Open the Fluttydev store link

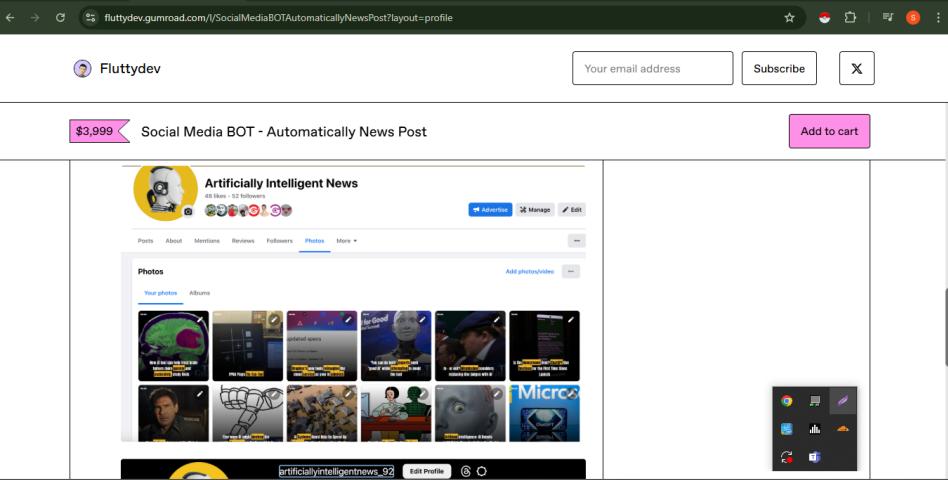pos(130,68)
